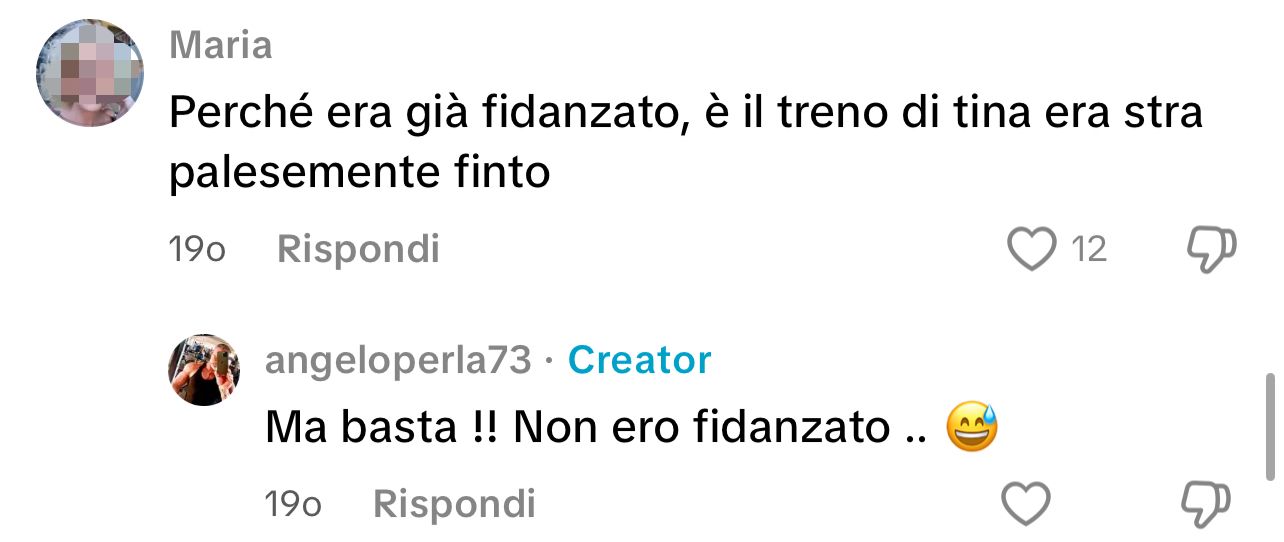Image resolution: width=1284 pixels, height=542 pixels.
Task: Click the sweating smile emoji in reply
Action: [x=971, y=430]
